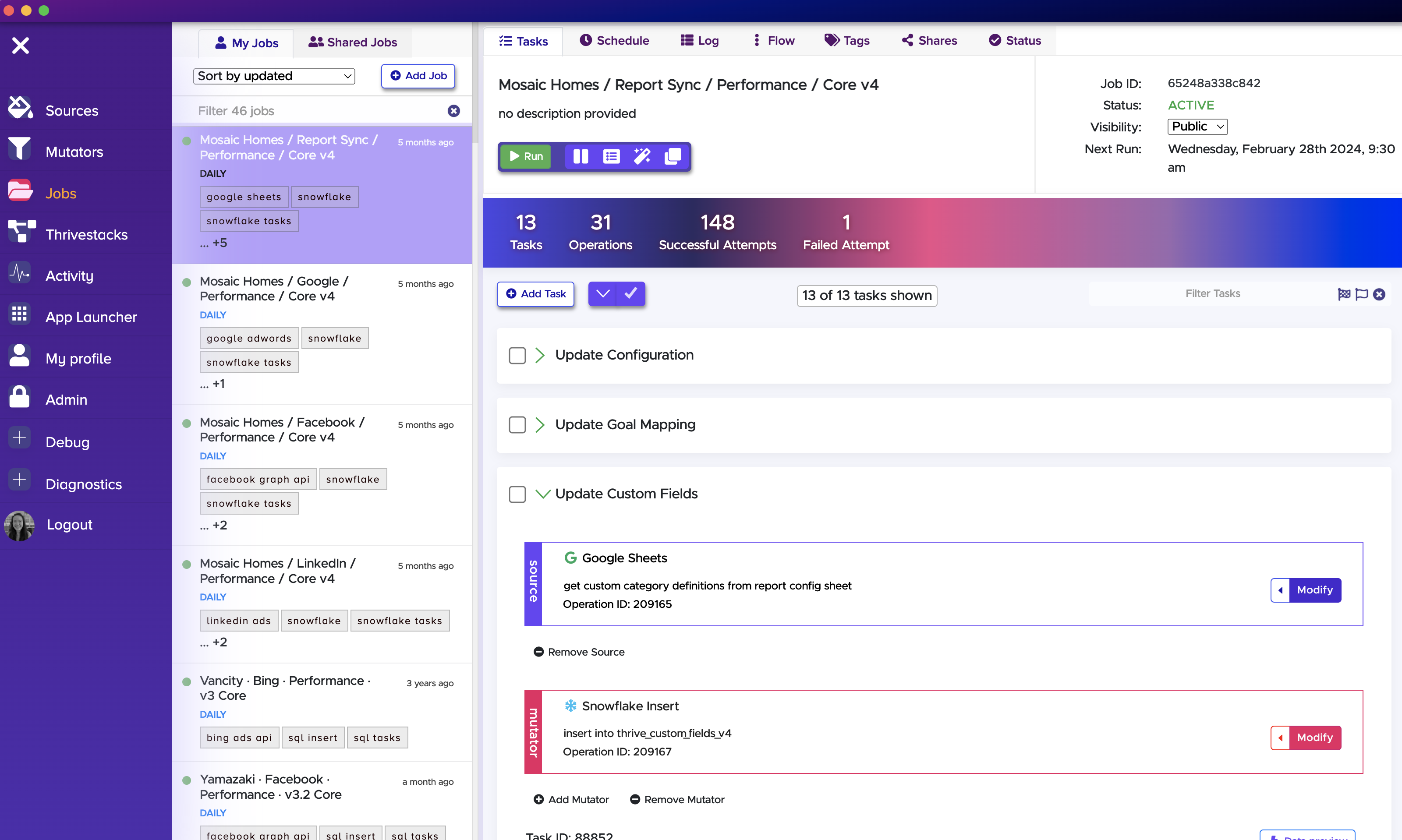Screen dimensions: 1402x840
Task: Click the Filter Tasks input field
Action: click(x=1212, y=294)
